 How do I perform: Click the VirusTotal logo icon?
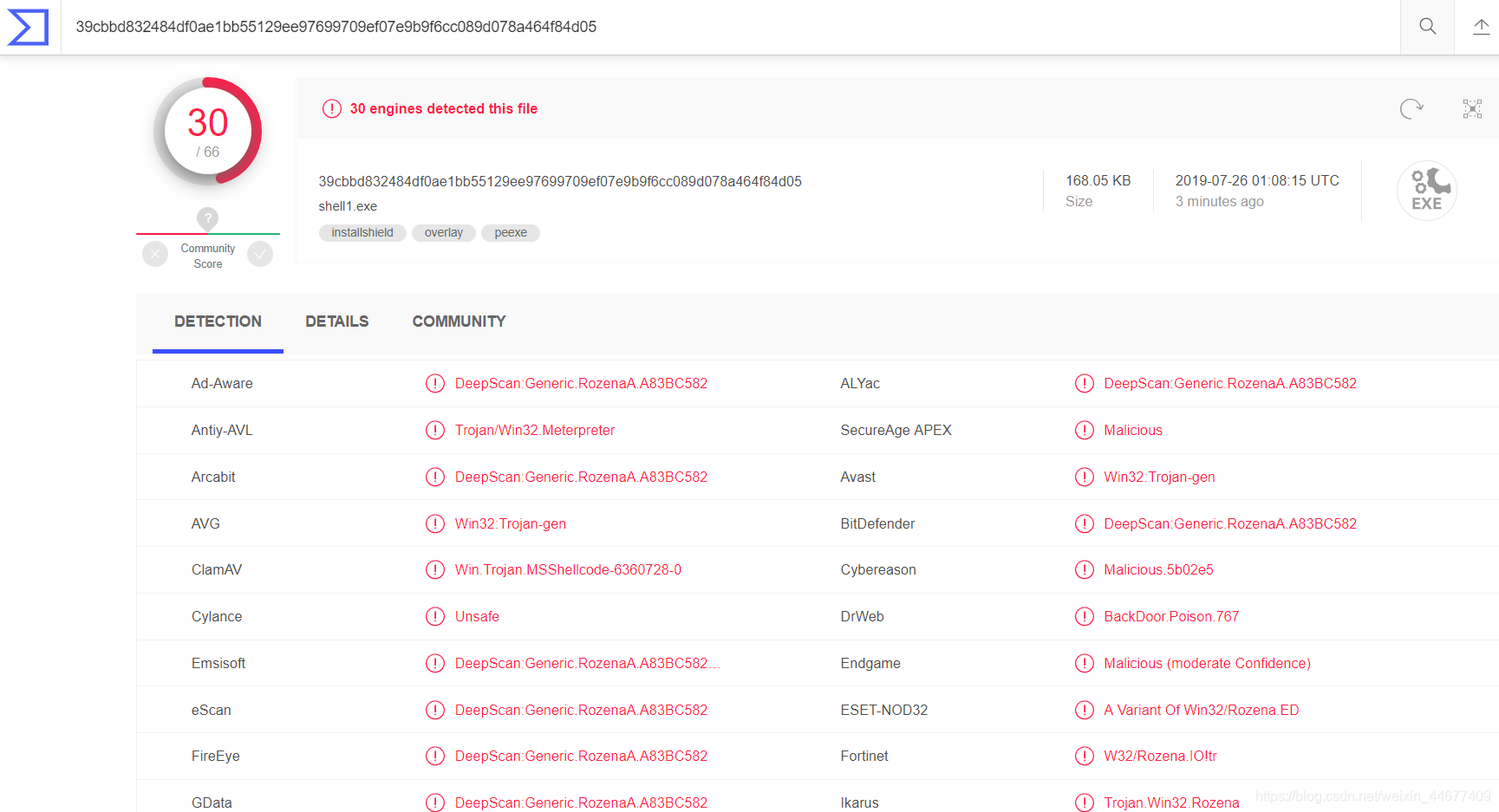tap(28, 27)
